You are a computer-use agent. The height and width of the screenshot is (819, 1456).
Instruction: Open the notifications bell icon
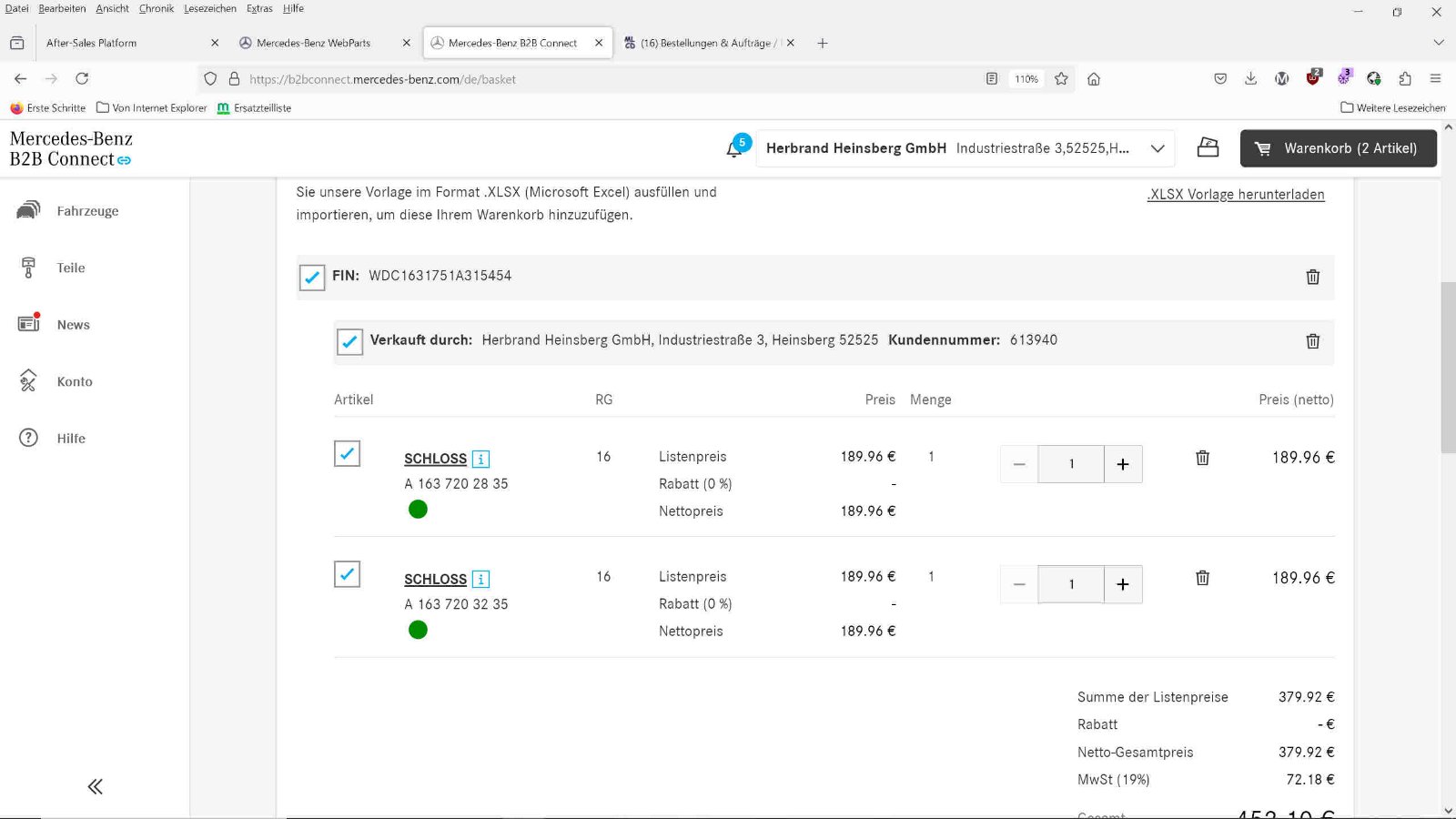(735, 148)
